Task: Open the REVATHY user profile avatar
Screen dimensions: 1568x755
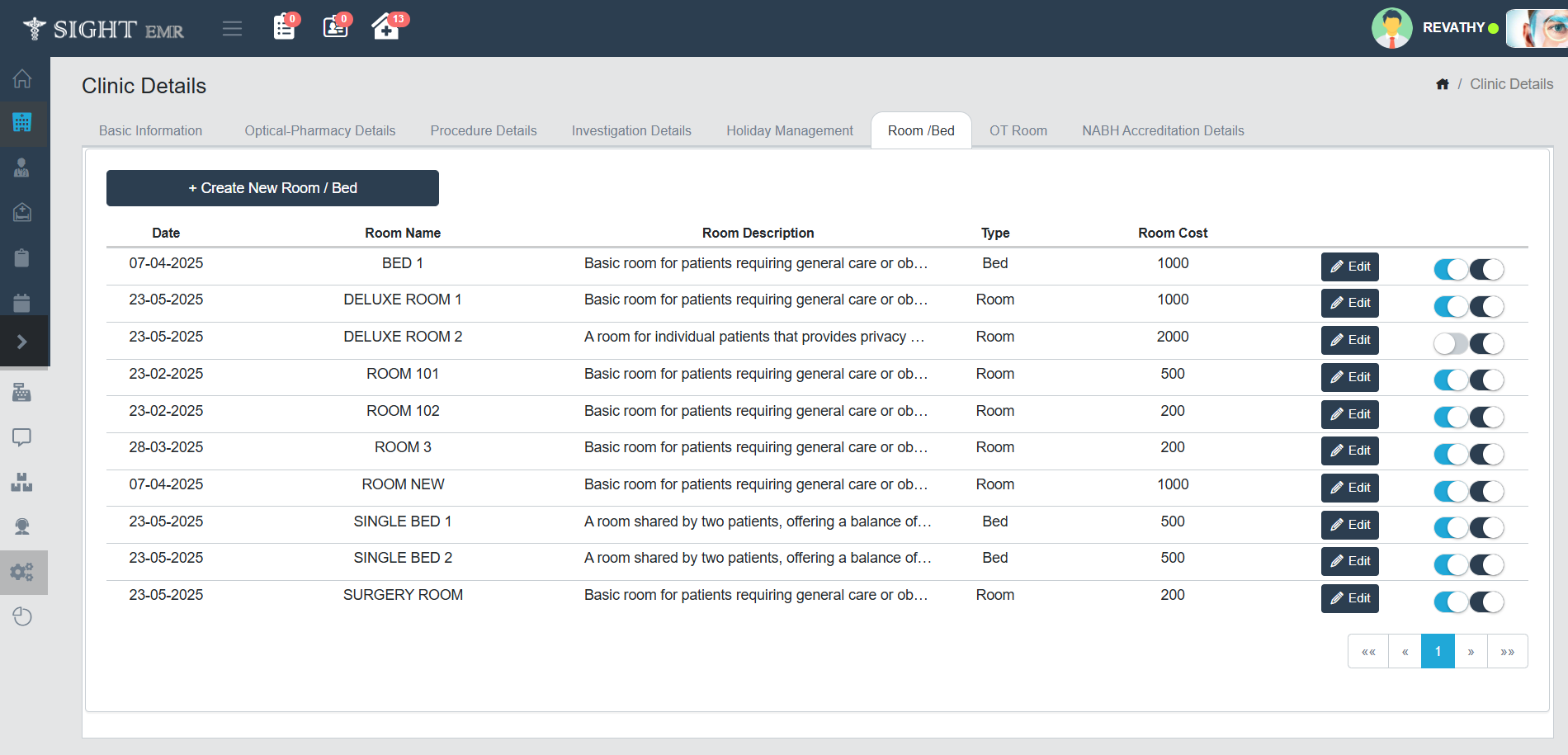Action: pyautogui.click(x=1391, y=28)
